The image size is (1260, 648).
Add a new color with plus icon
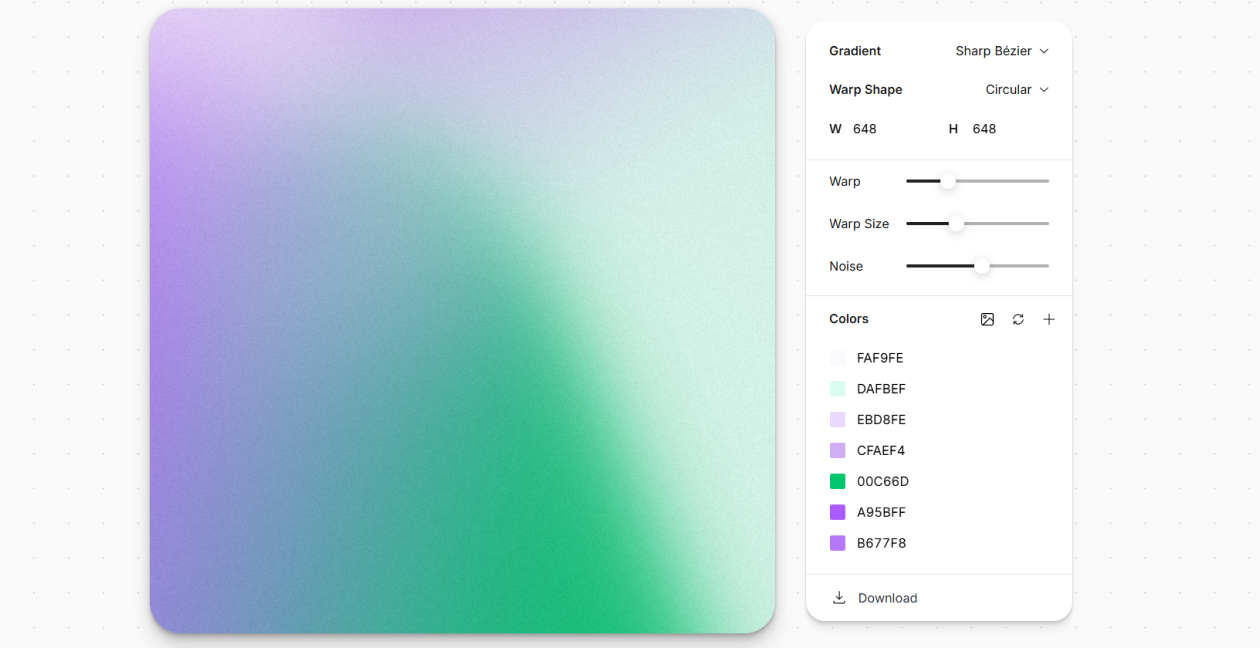(x=1049, y=319)
